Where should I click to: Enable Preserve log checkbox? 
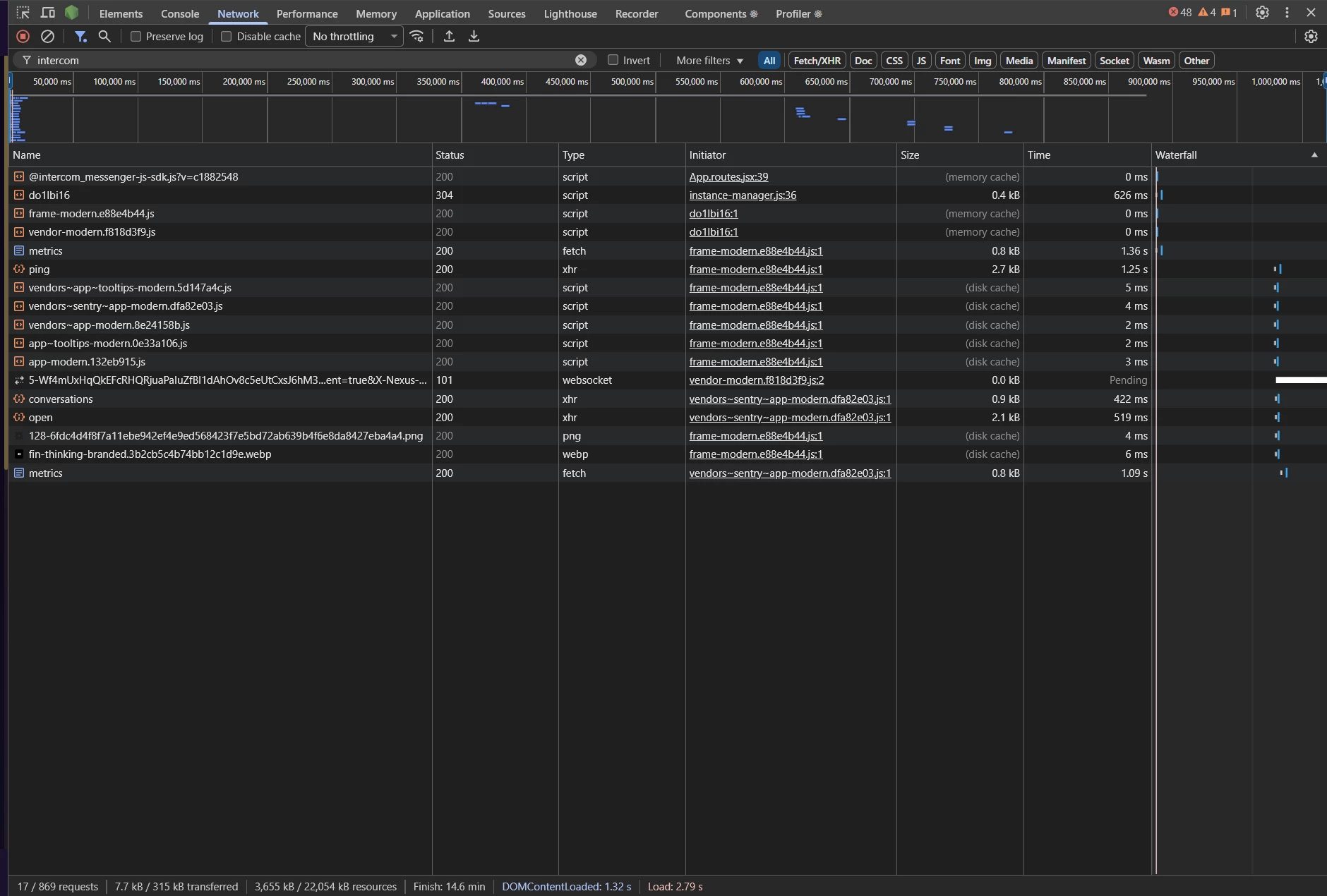pyautogui.click(x=136, y=37)
